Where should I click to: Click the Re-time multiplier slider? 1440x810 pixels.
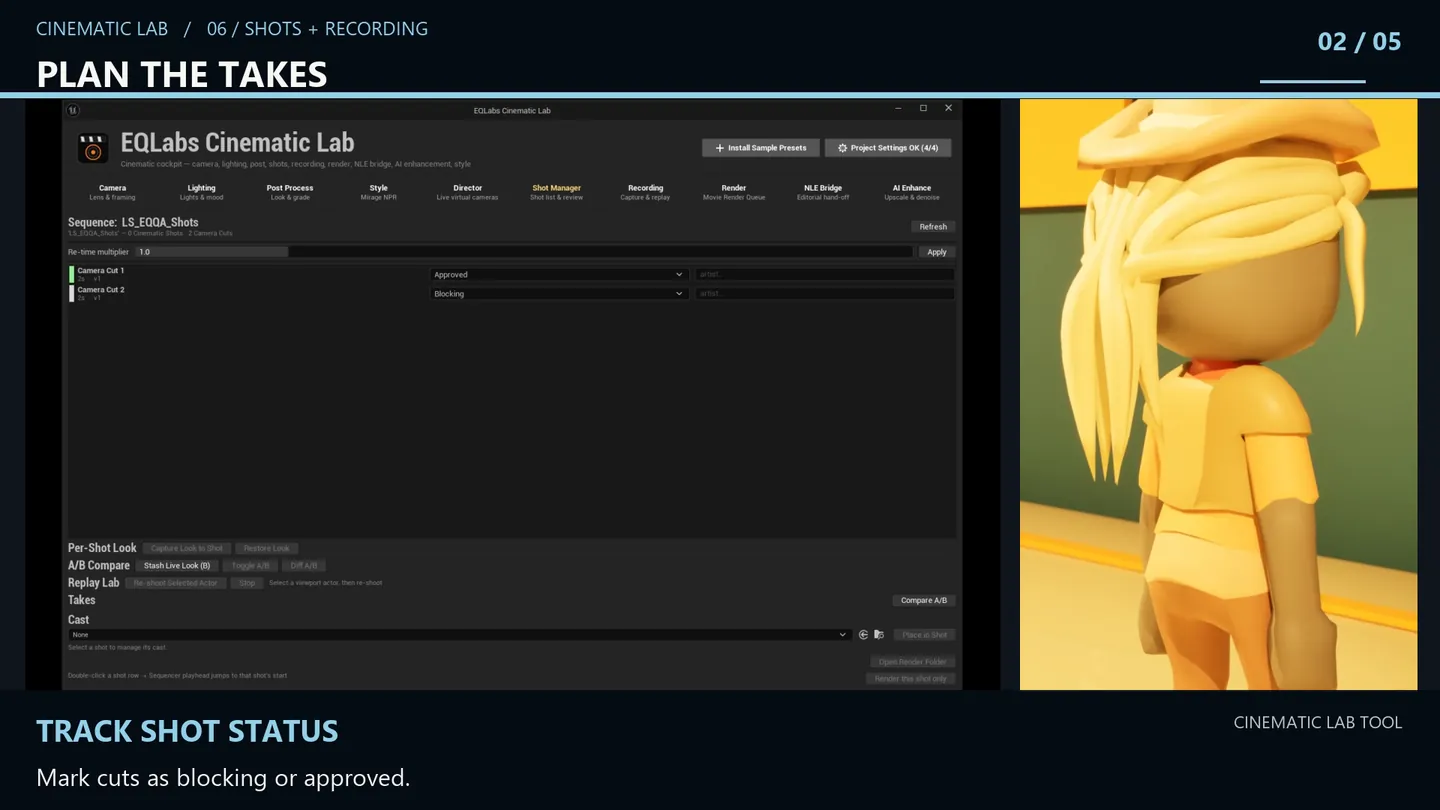(524, 252)
